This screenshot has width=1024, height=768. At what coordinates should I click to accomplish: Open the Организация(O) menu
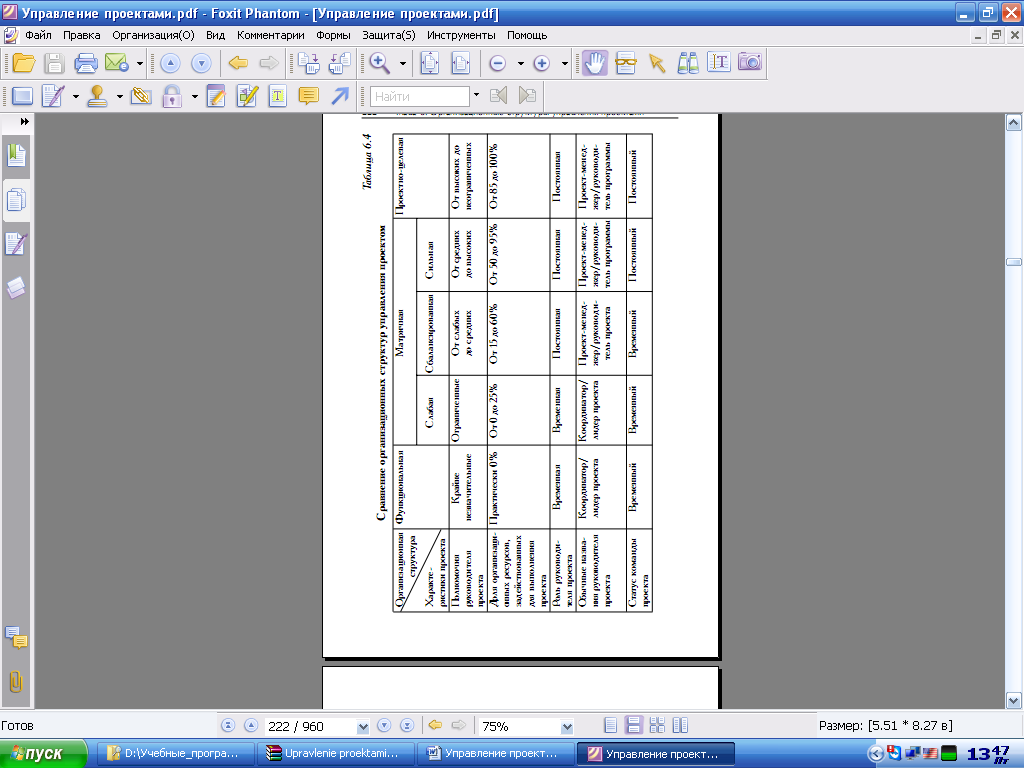[153, 35]
